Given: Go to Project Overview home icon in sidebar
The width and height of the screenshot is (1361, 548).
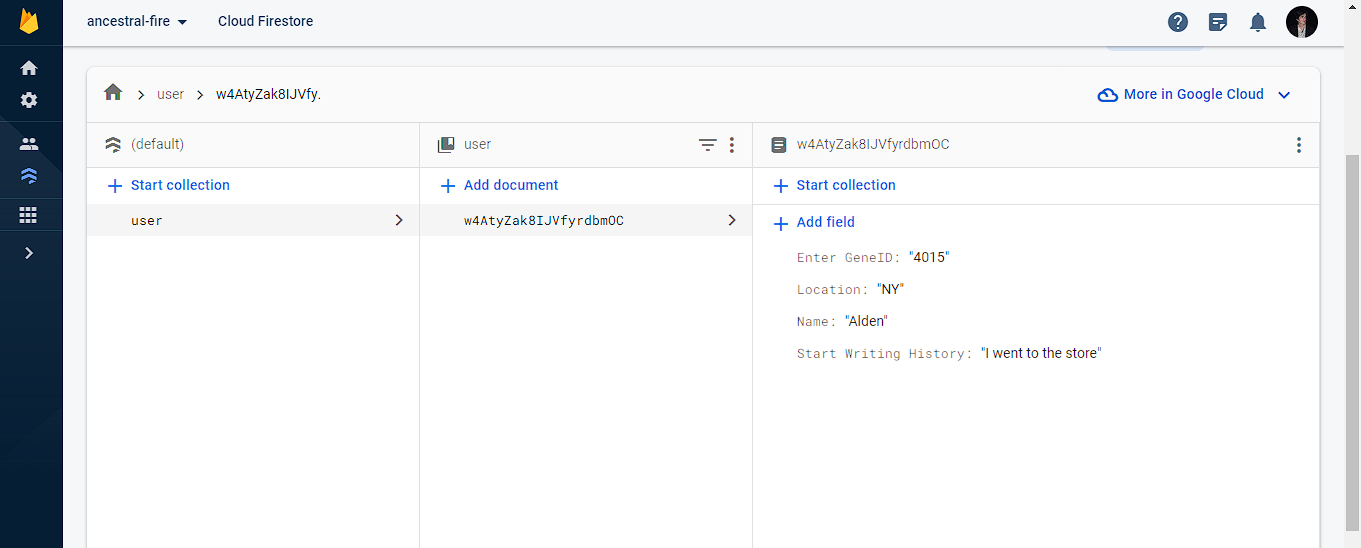Looking at the screenshot, I should (x=29, y=68).
